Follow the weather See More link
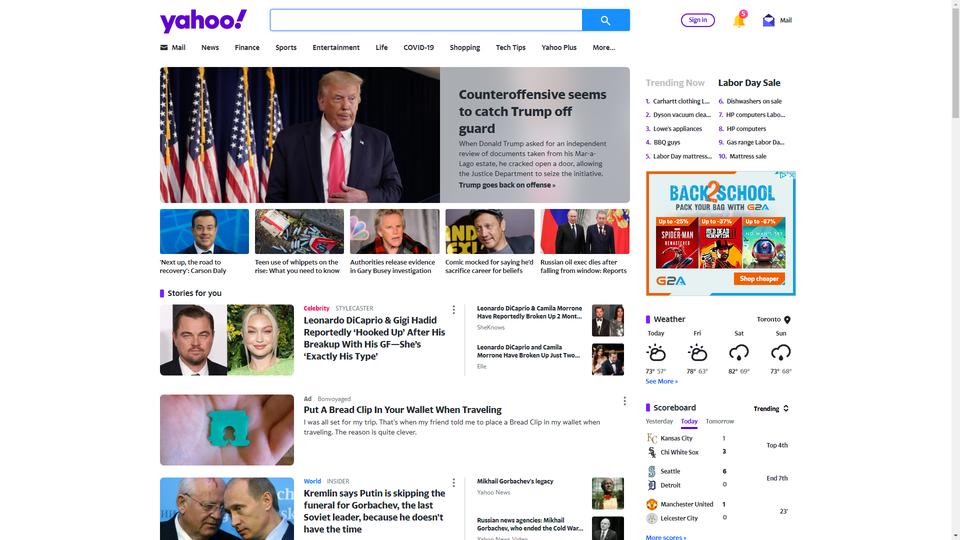The height and width of the screenshot is (540, 960). [x=661, y=381]
